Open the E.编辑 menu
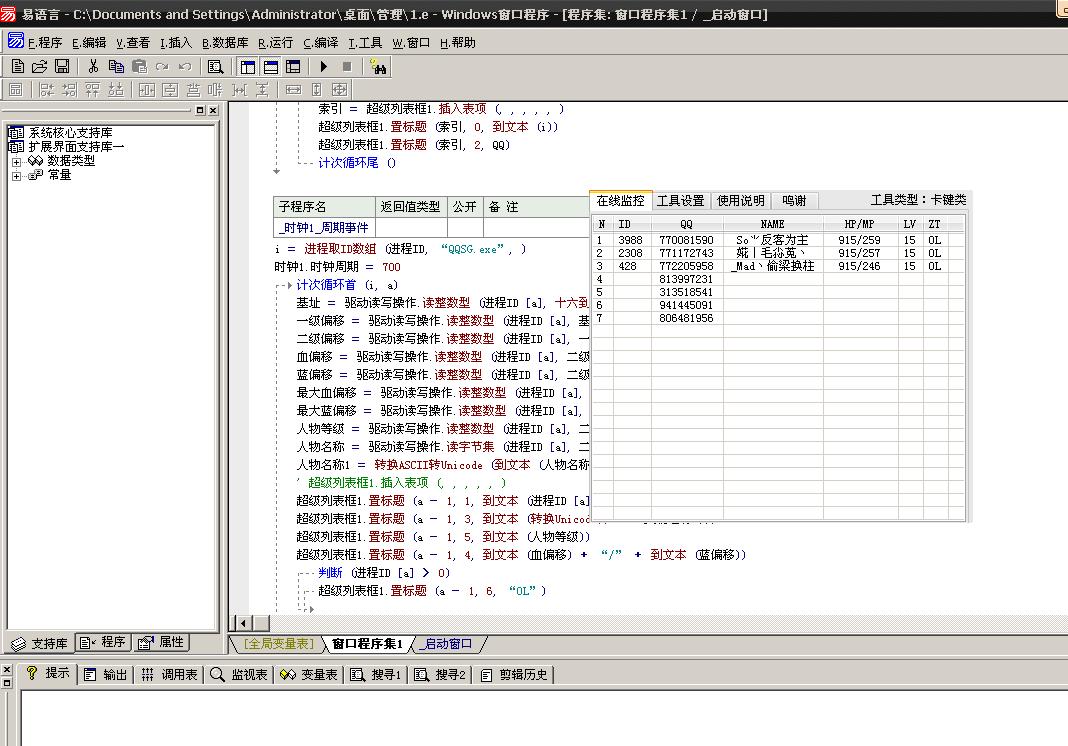Viewport: 1068px width, 746px height. pos(89,43)
